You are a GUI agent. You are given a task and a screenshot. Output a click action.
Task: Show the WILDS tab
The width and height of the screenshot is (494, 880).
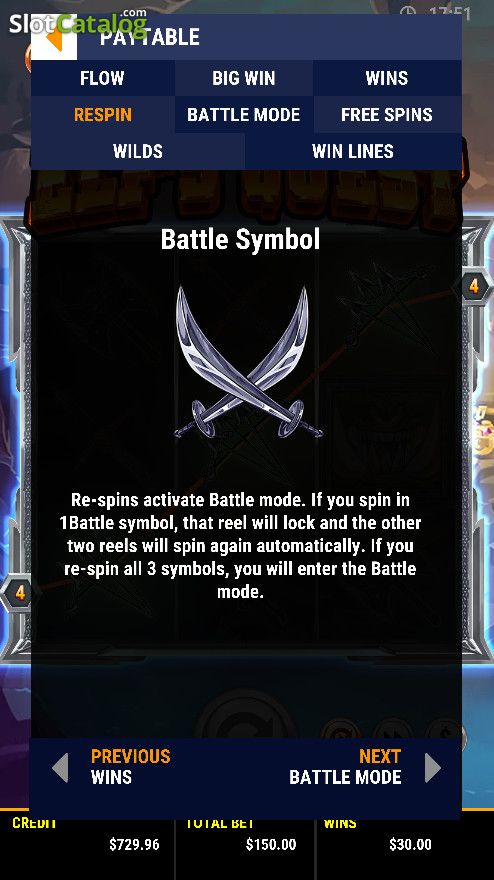pos(138,151)
